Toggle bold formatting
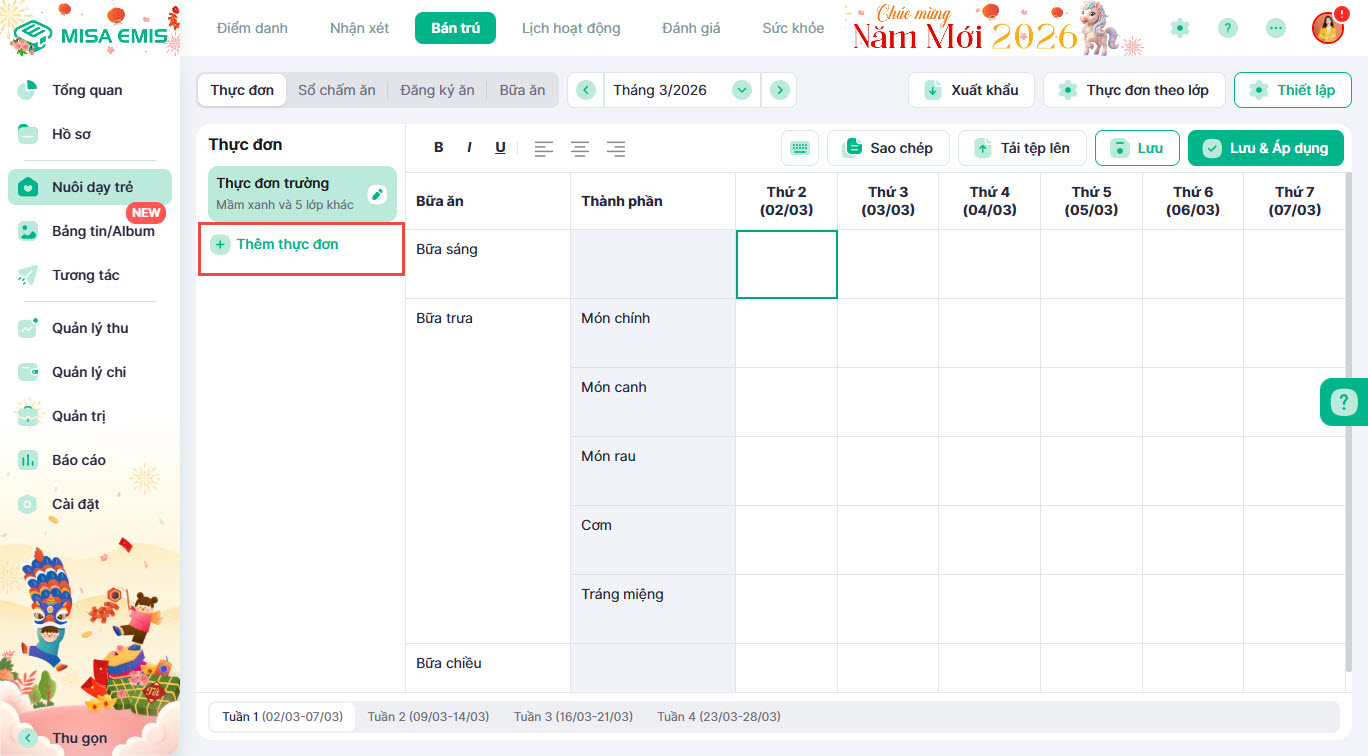The image size is (1368, 756). pyautogui.click(x=438, y=148)
